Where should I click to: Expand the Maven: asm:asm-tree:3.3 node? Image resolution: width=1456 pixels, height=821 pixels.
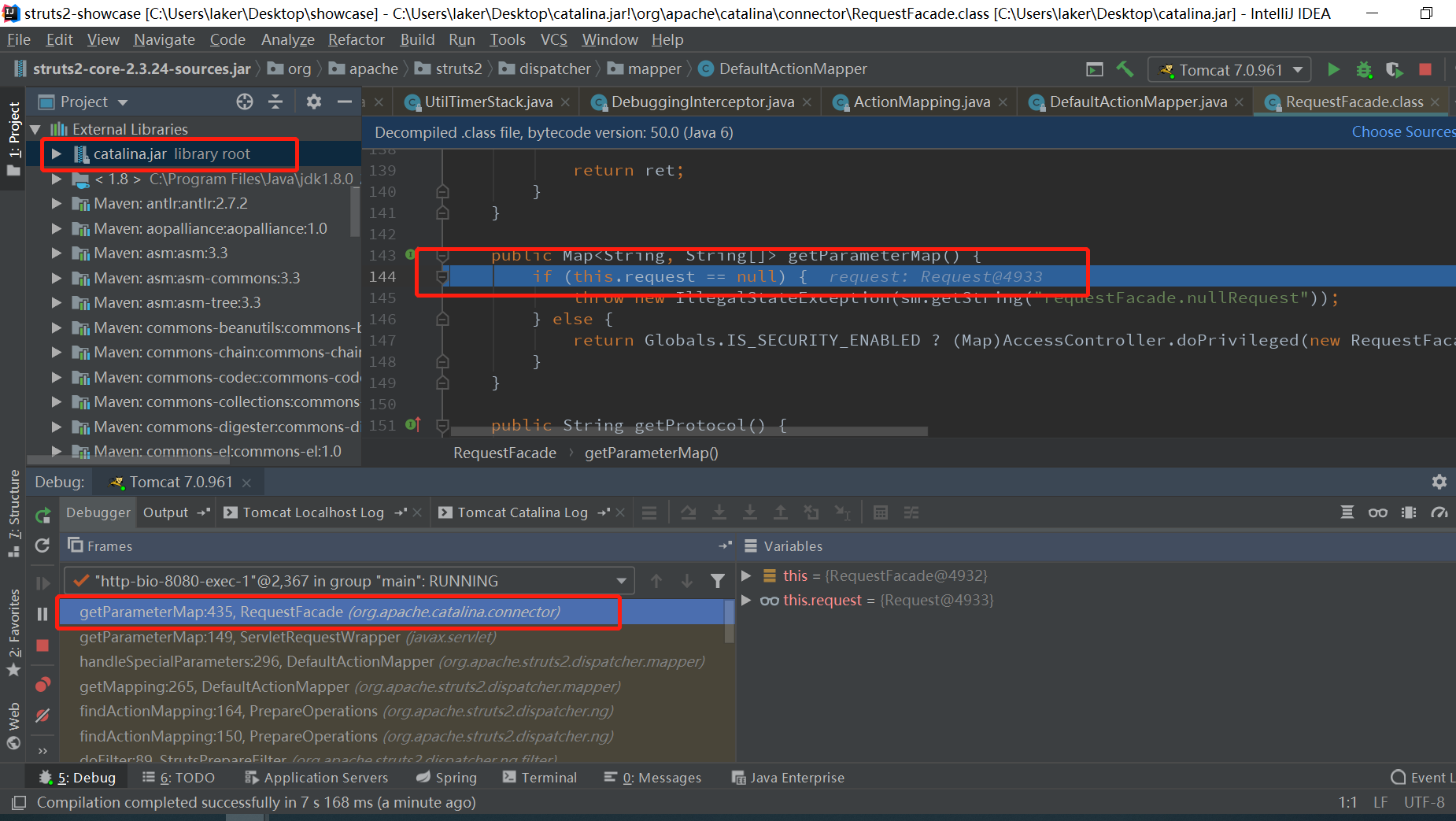(x=56, y=302)
